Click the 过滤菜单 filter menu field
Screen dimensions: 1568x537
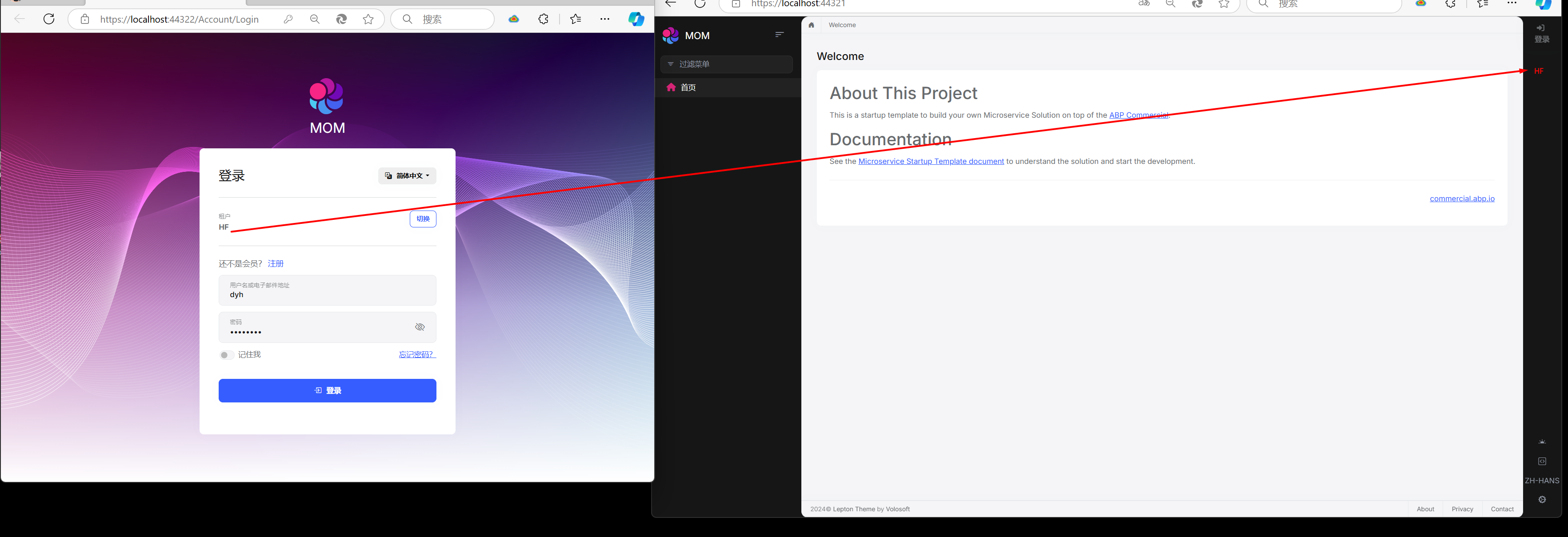point(726,64)
